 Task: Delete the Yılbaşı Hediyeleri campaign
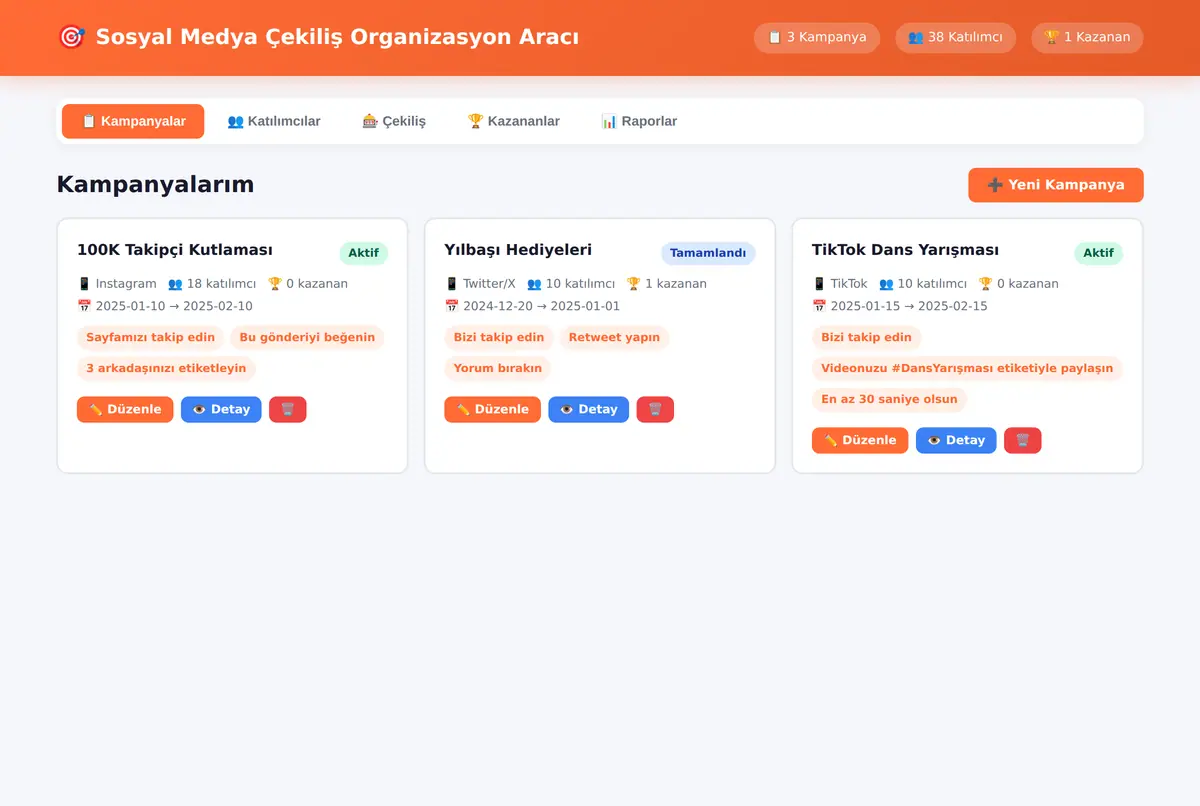pos(655,409)
